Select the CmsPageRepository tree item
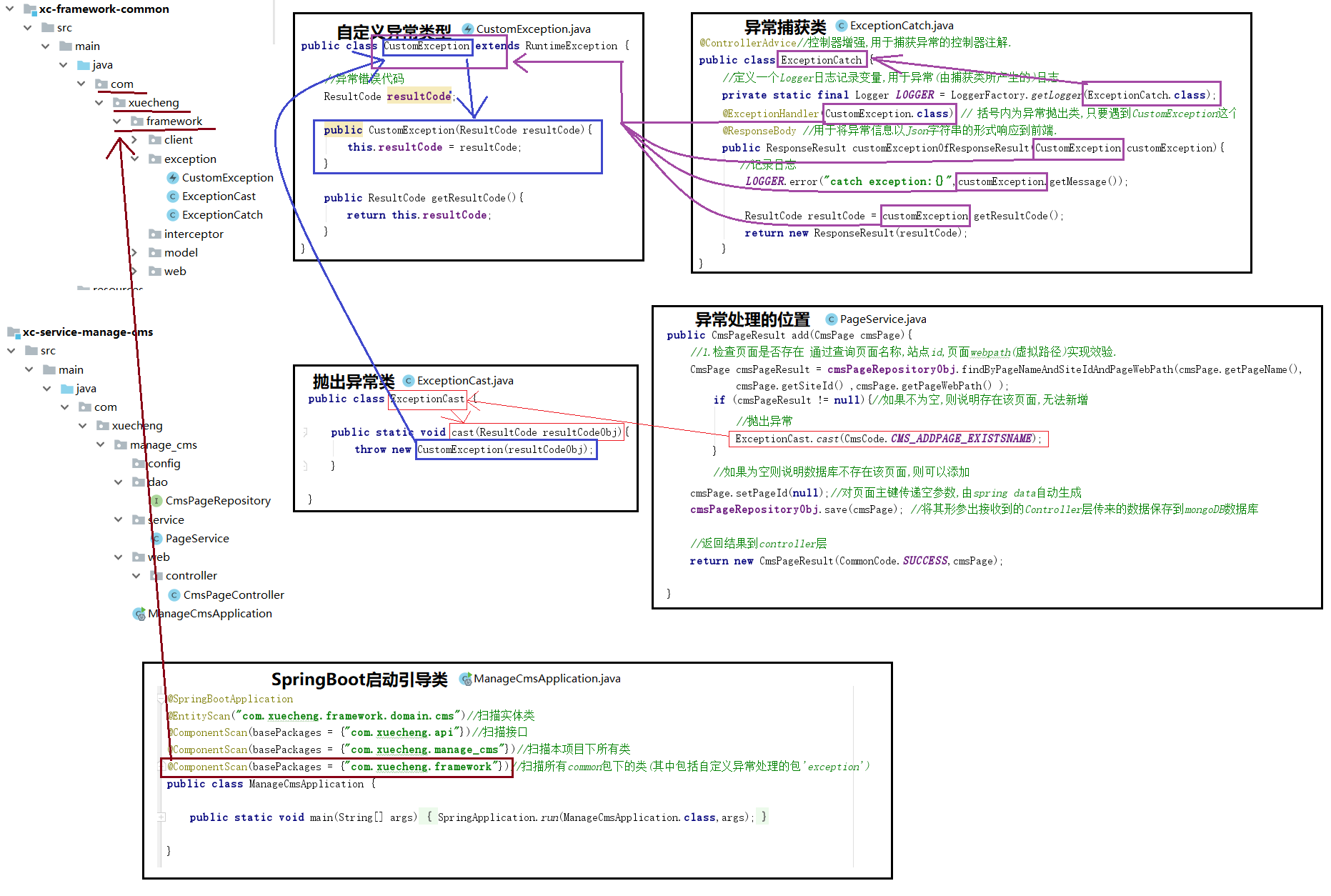 click(218, 501)
